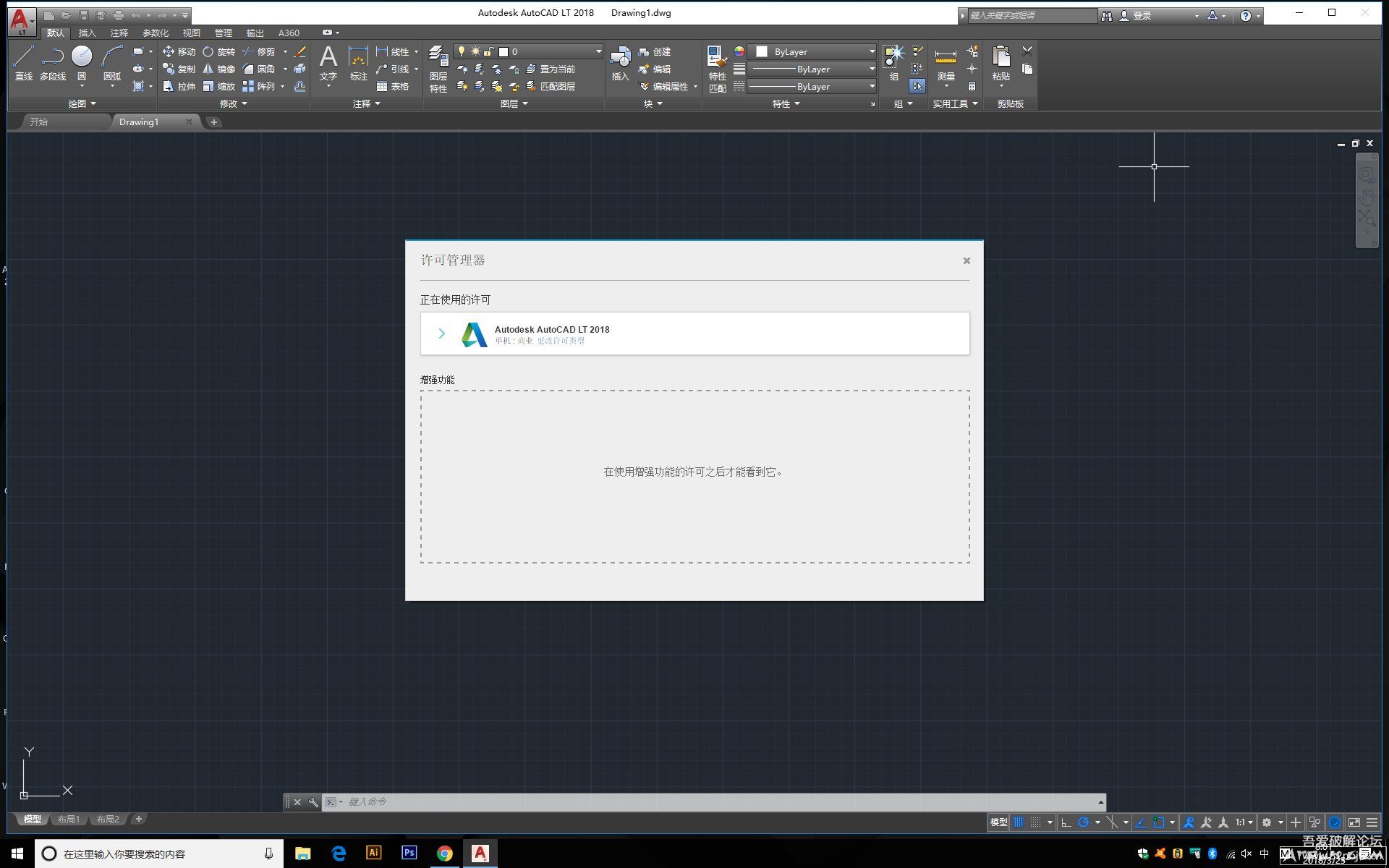
Task: Toggle polar tracking in status bar
Action: pyautogui.click(x=1084, y=822)
